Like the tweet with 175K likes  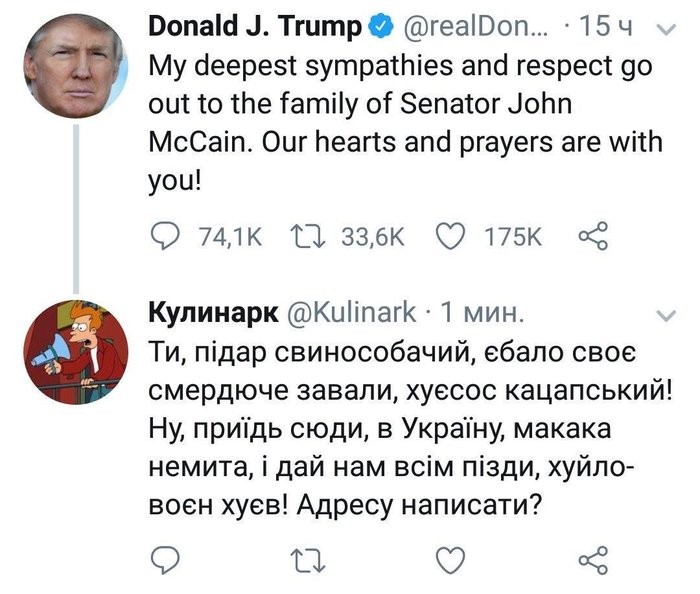pyautogui.click(x=453, y=237)
